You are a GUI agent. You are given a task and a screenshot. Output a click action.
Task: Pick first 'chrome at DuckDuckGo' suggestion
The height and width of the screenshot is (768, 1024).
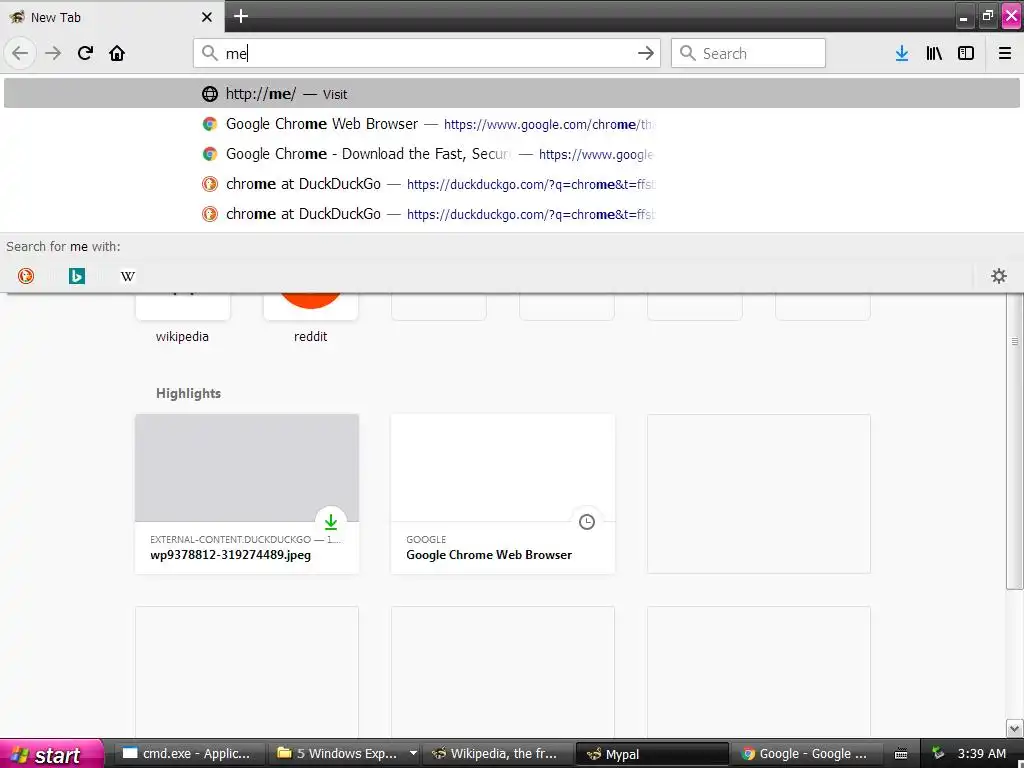511,184
